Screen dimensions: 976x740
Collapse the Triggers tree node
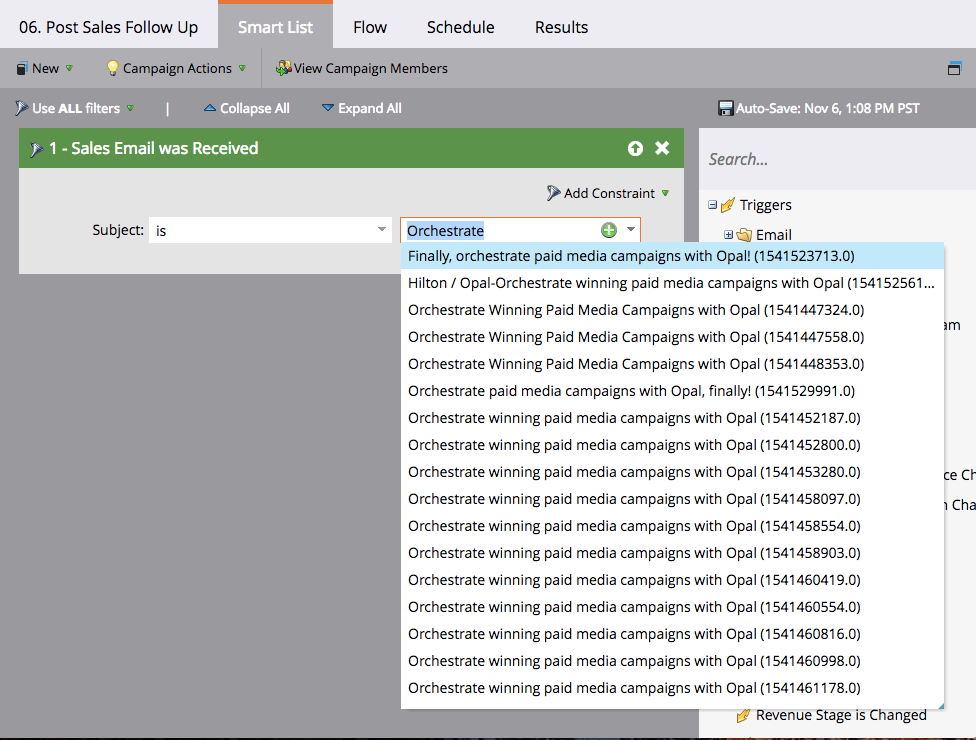(713, 205)
